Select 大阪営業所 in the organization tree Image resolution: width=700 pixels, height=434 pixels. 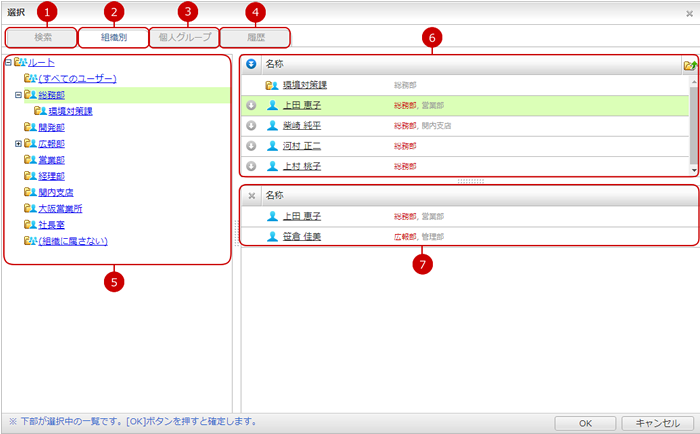click(60, 209)
